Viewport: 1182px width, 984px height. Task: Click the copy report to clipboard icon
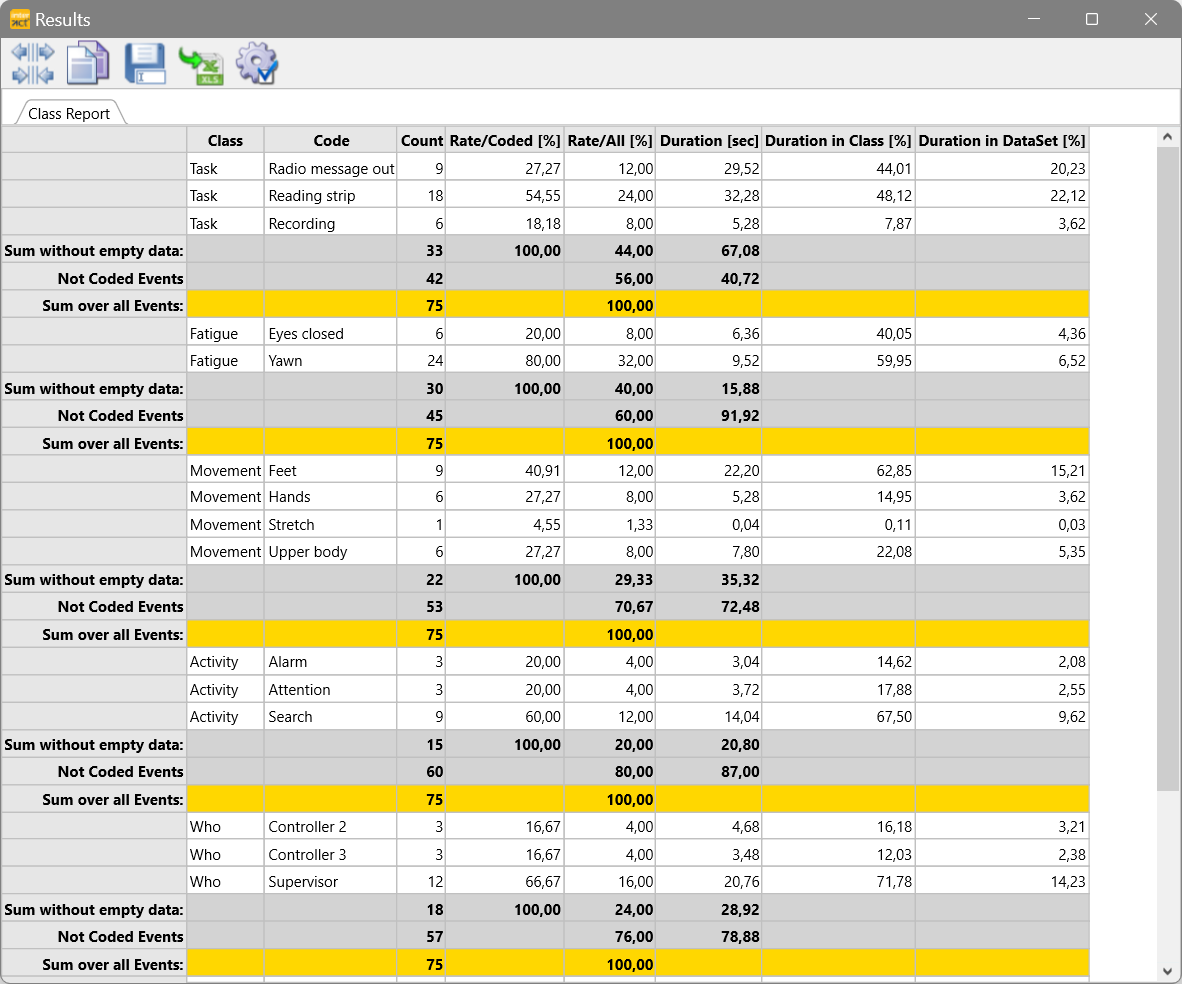click(x=88, y=63)
